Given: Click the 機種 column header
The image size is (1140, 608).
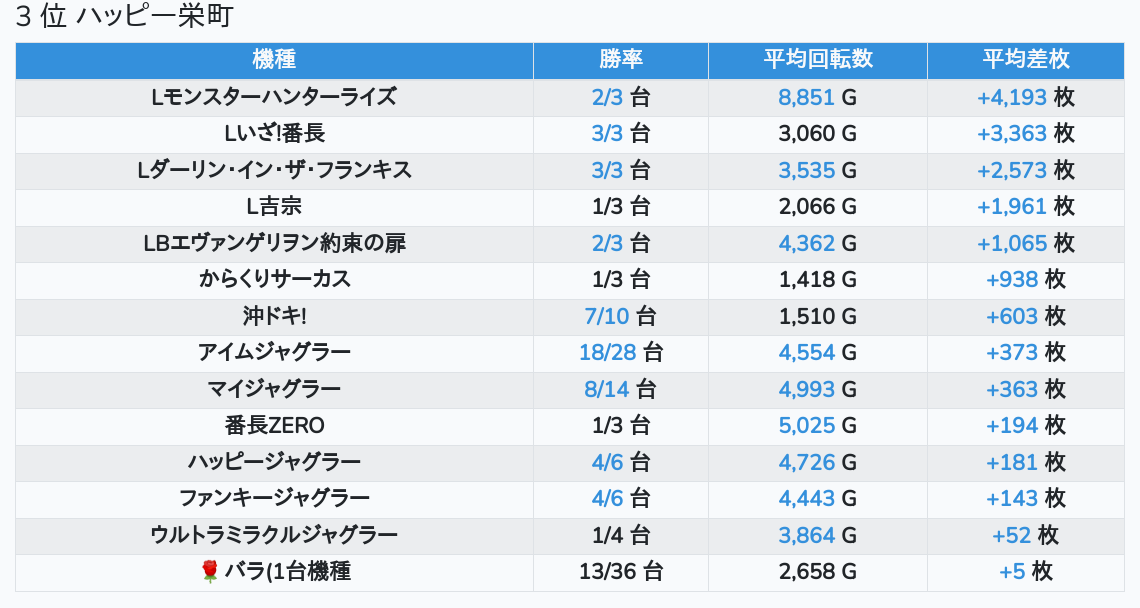Looking at the screenshot, I should [x=274, y=60].
